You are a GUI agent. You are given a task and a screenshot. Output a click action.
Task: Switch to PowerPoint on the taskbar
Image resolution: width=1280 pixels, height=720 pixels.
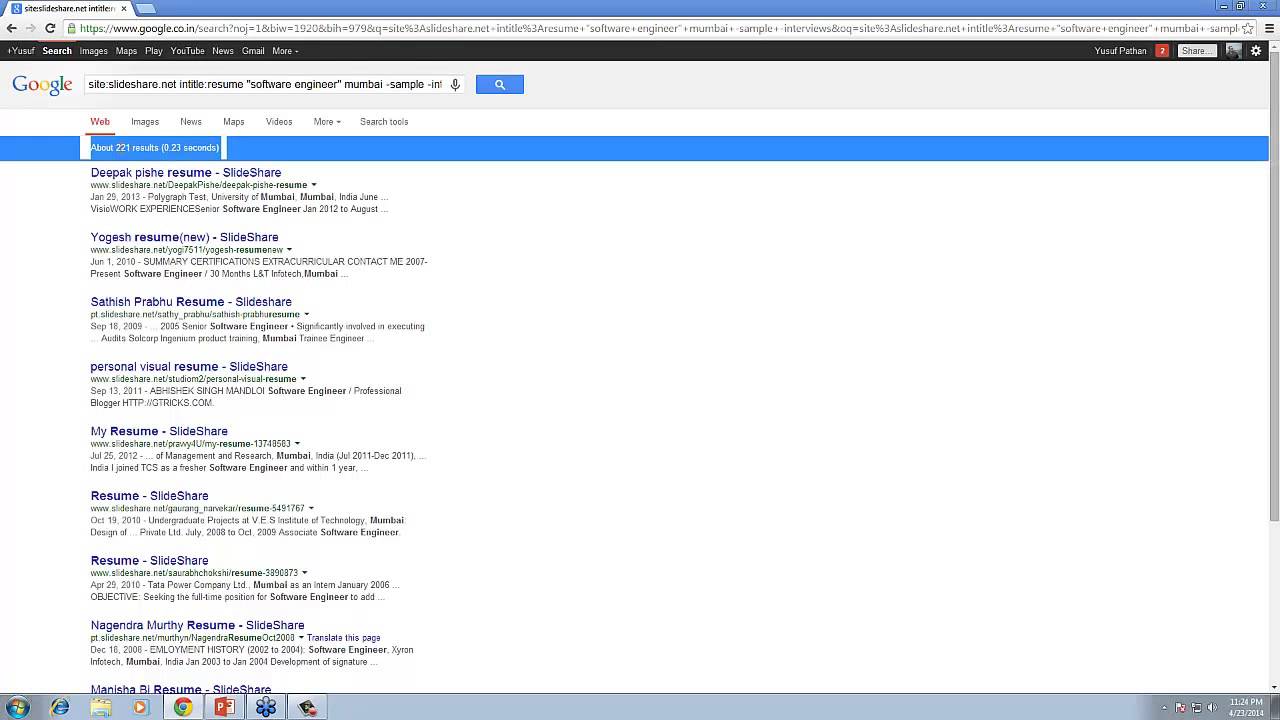224,707
